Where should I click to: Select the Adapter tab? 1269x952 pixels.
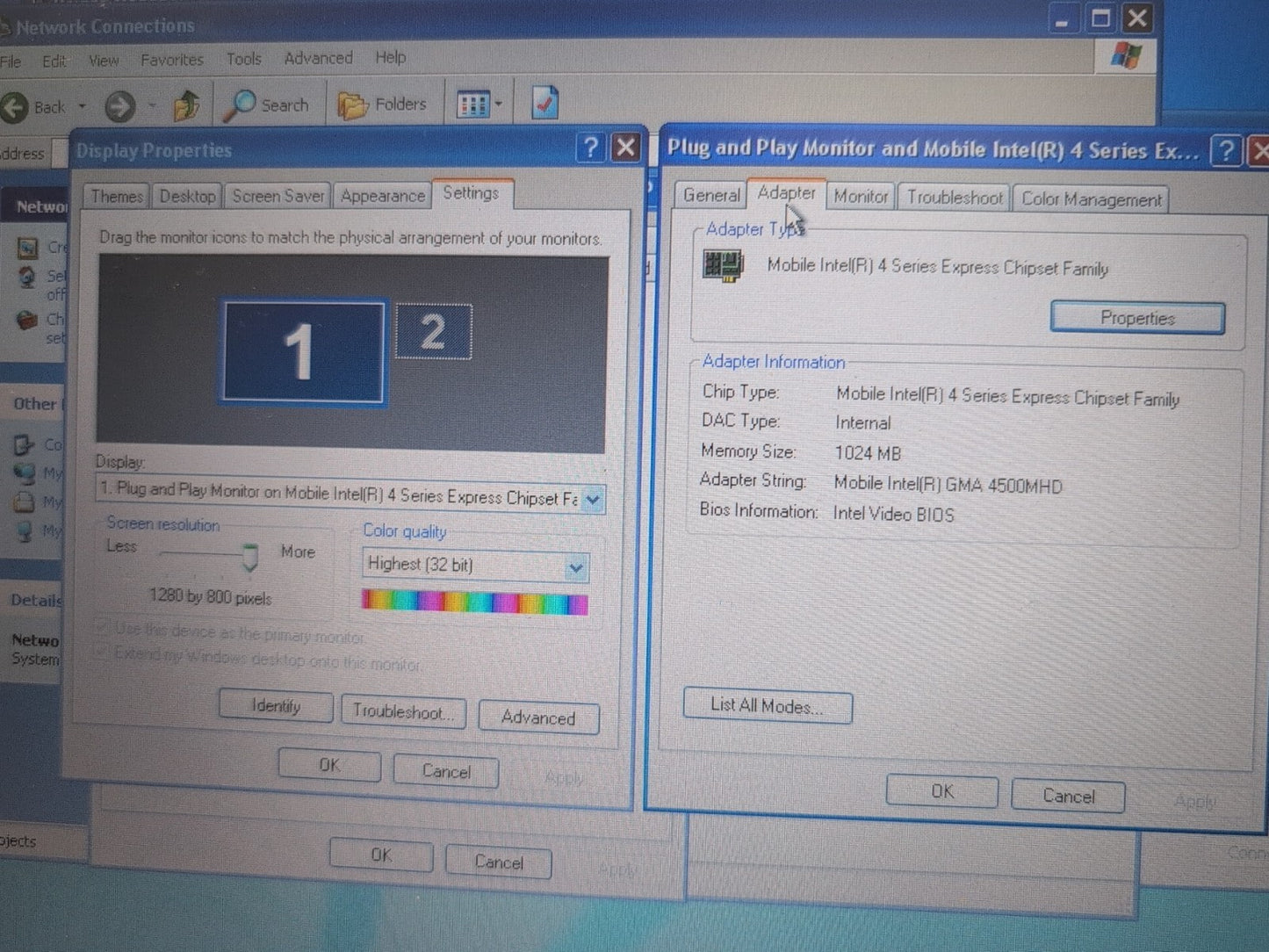pyautogui.click(x=786, y=193)
